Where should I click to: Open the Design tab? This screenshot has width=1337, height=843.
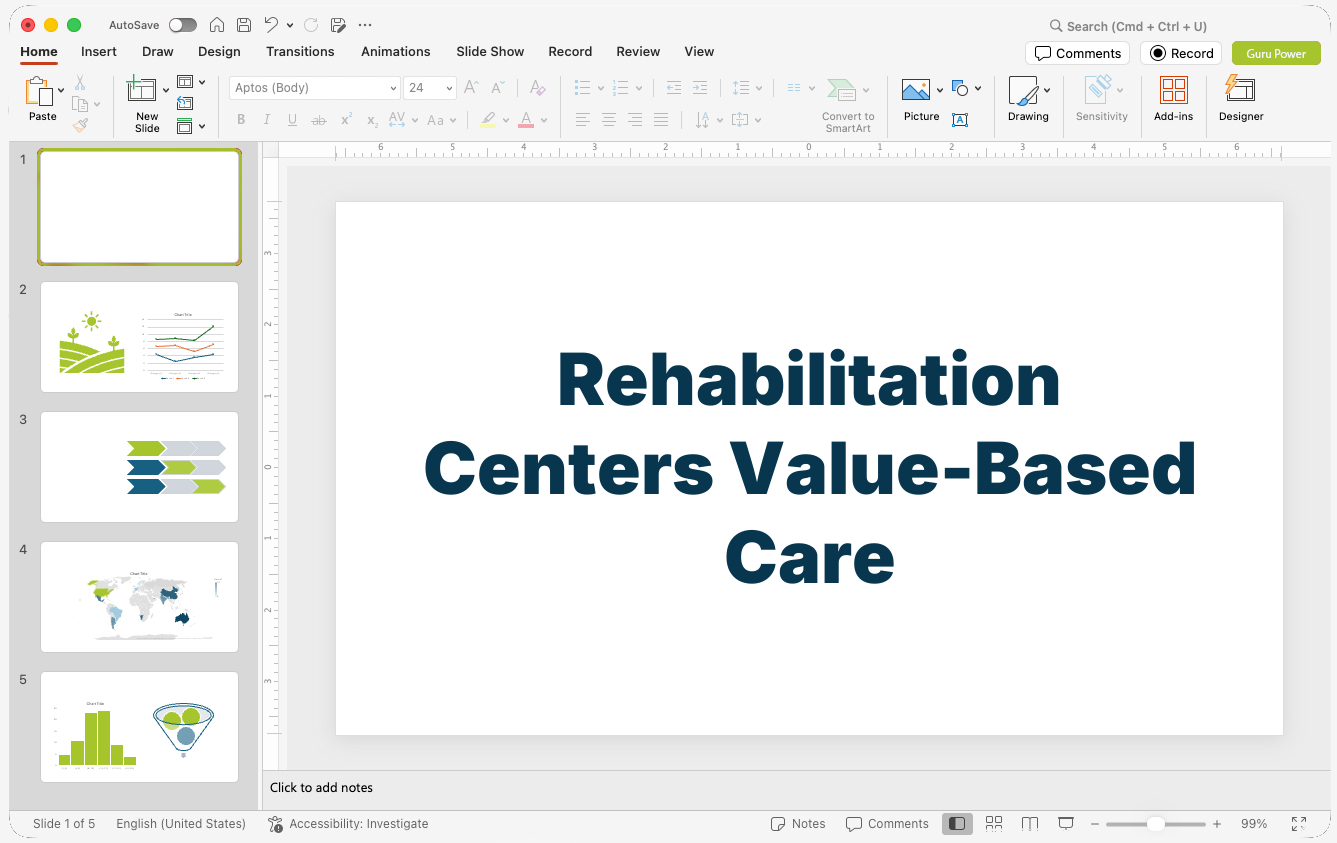pos(219,52)
